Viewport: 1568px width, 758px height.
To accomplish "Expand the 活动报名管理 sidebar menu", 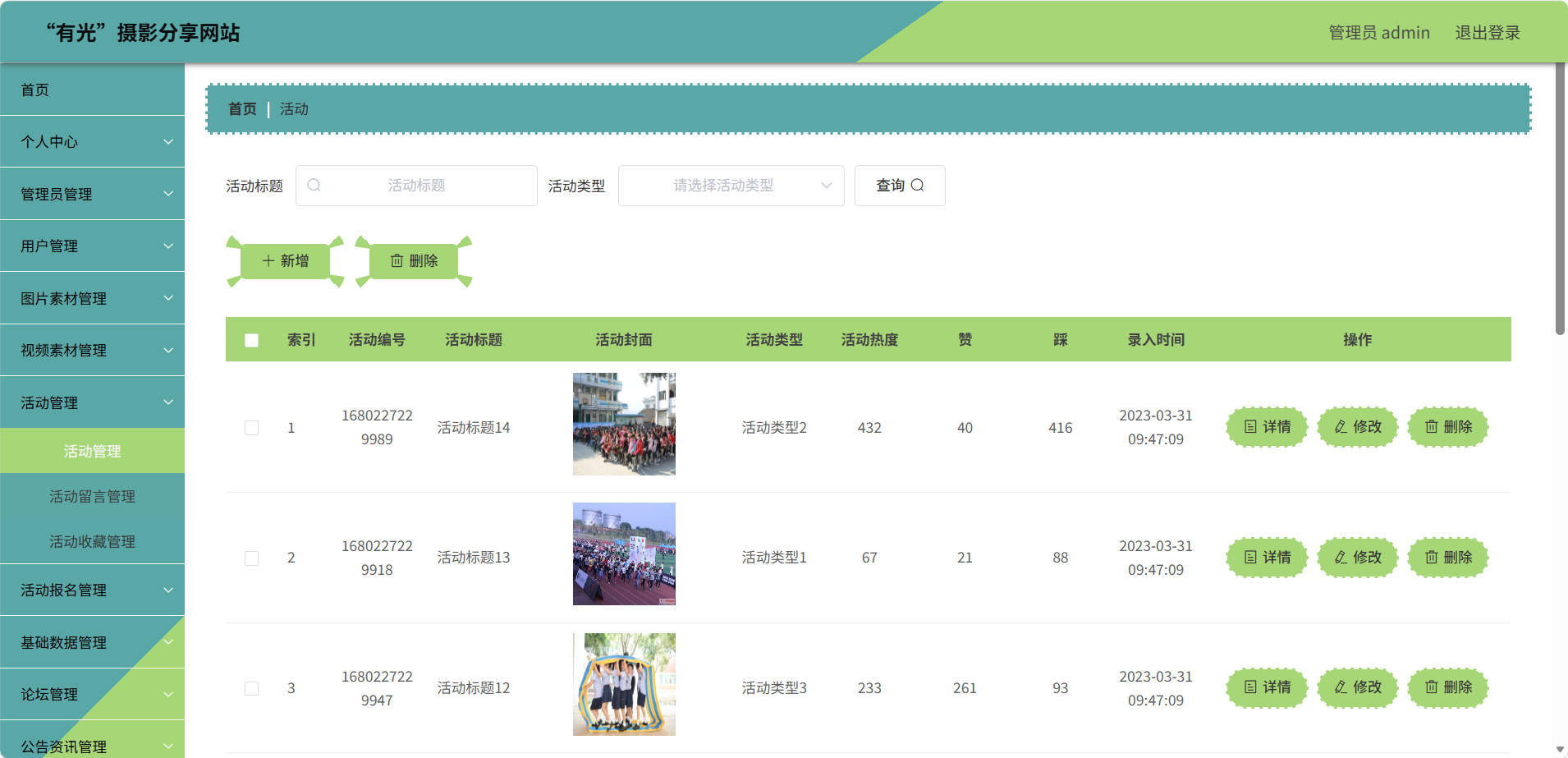I will coord(92,590).
